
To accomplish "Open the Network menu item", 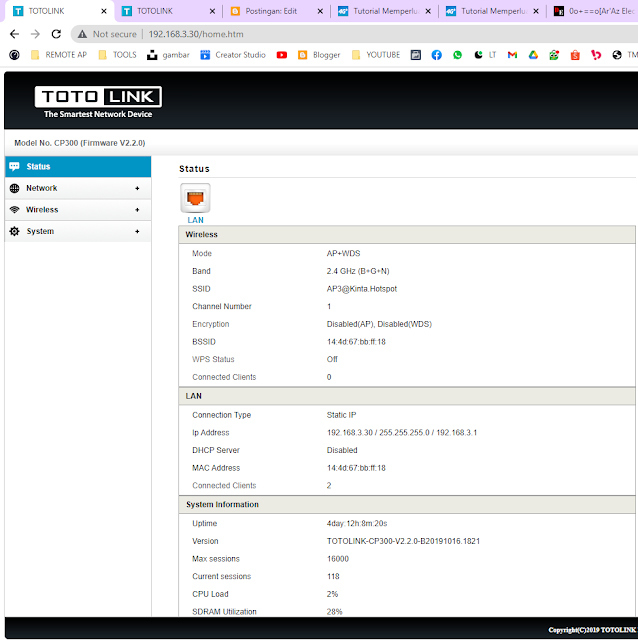I will tap(78, 188).
